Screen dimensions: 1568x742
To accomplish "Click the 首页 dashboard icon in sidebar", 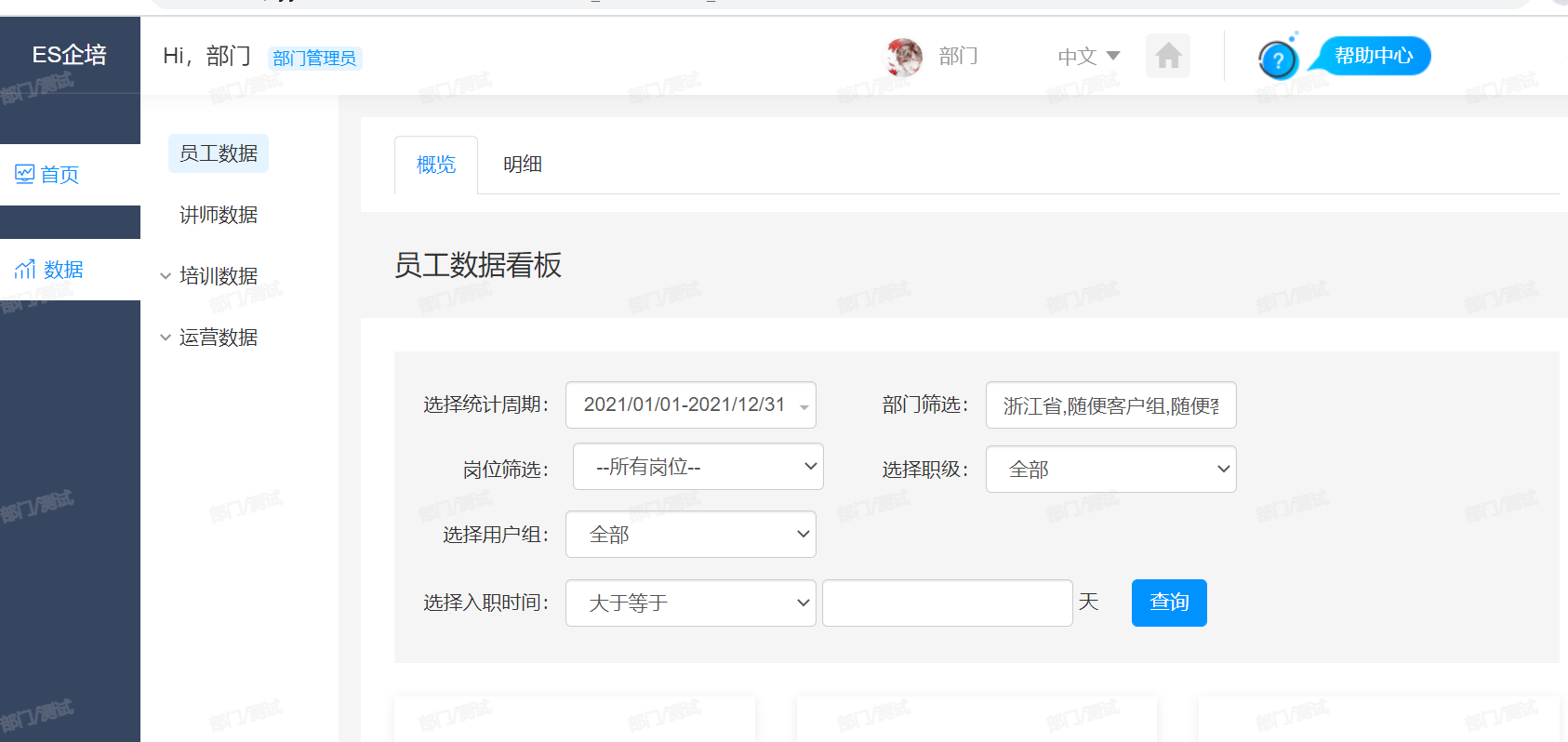I will tap(24, 174).
